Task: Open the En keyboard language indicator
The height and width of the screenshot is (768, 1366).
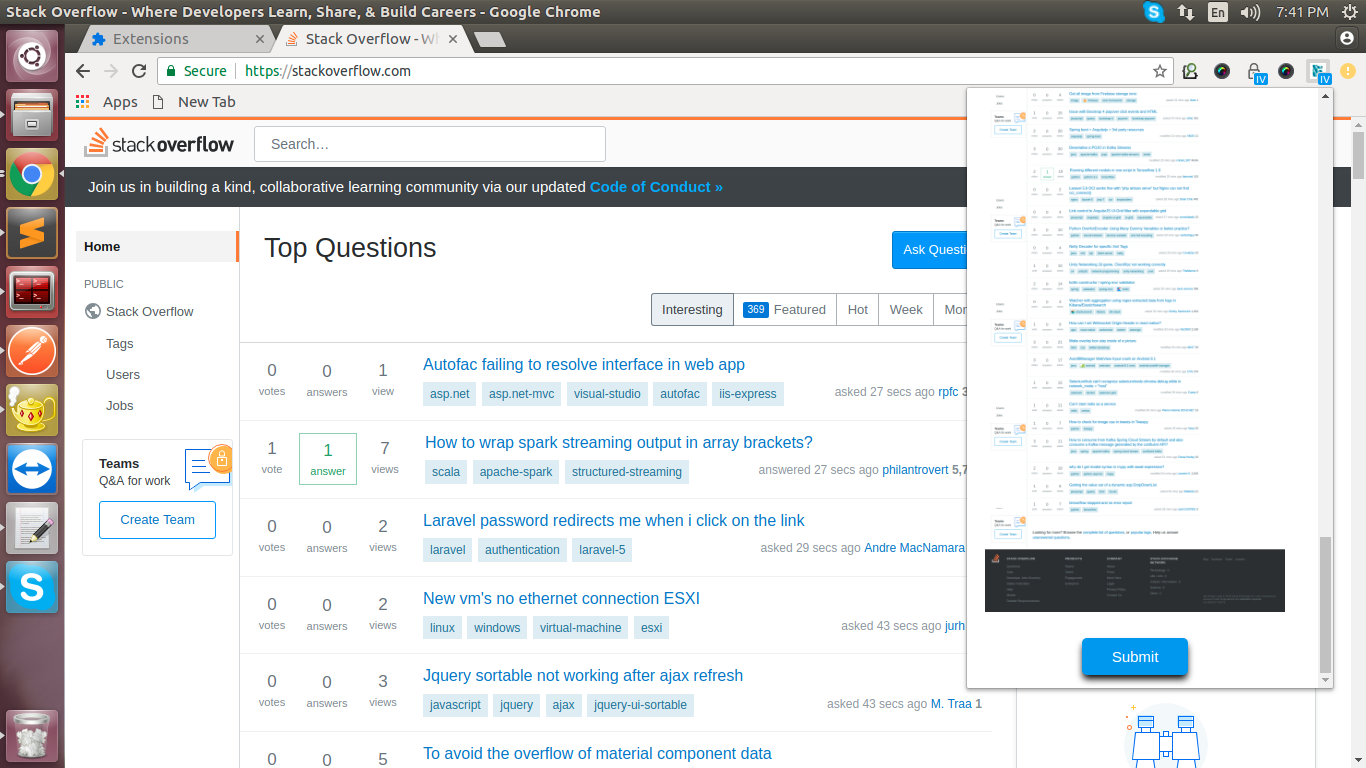Action: point(1217,12)
